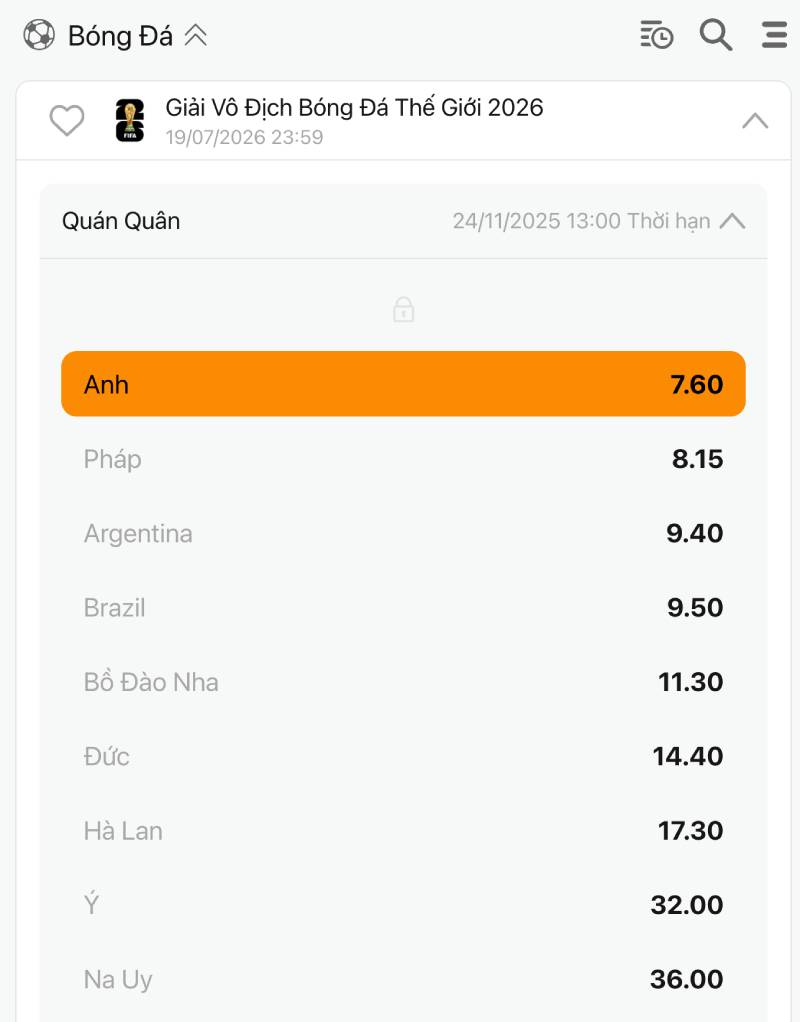The height and width of the screenshot is (1022, 800).
Task: Open the hamburger menu icon
Action: coord(775,35)
